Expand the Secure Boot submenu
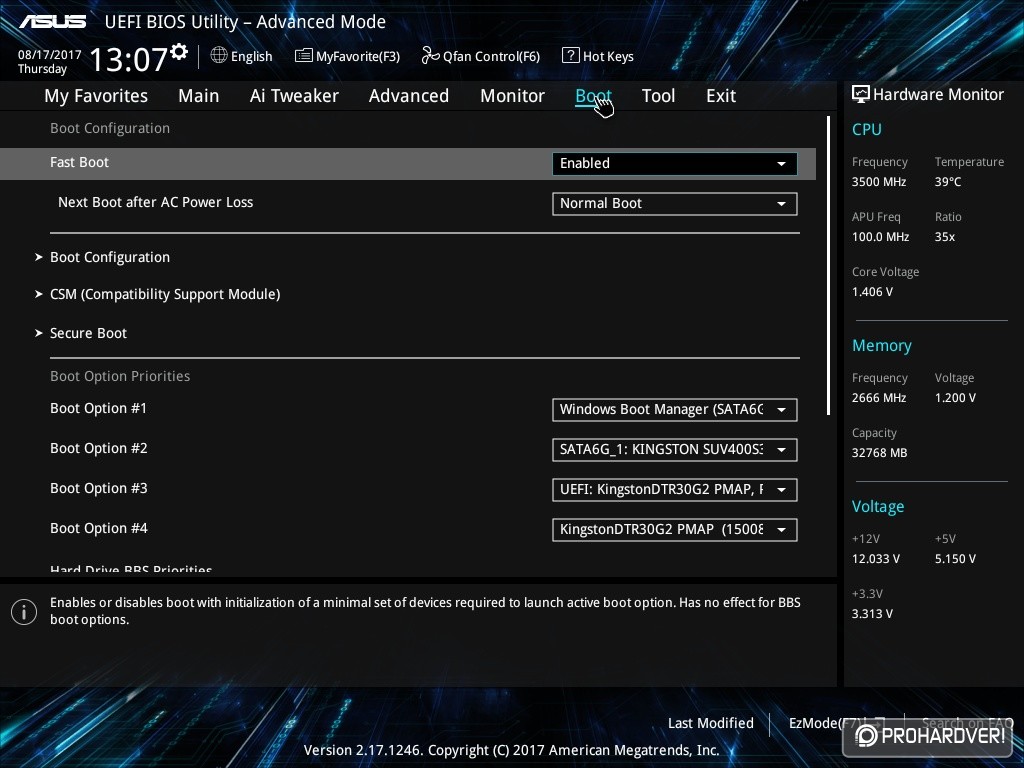The height and width of the screenshot is (768, 1024). (x=88, y=333)
